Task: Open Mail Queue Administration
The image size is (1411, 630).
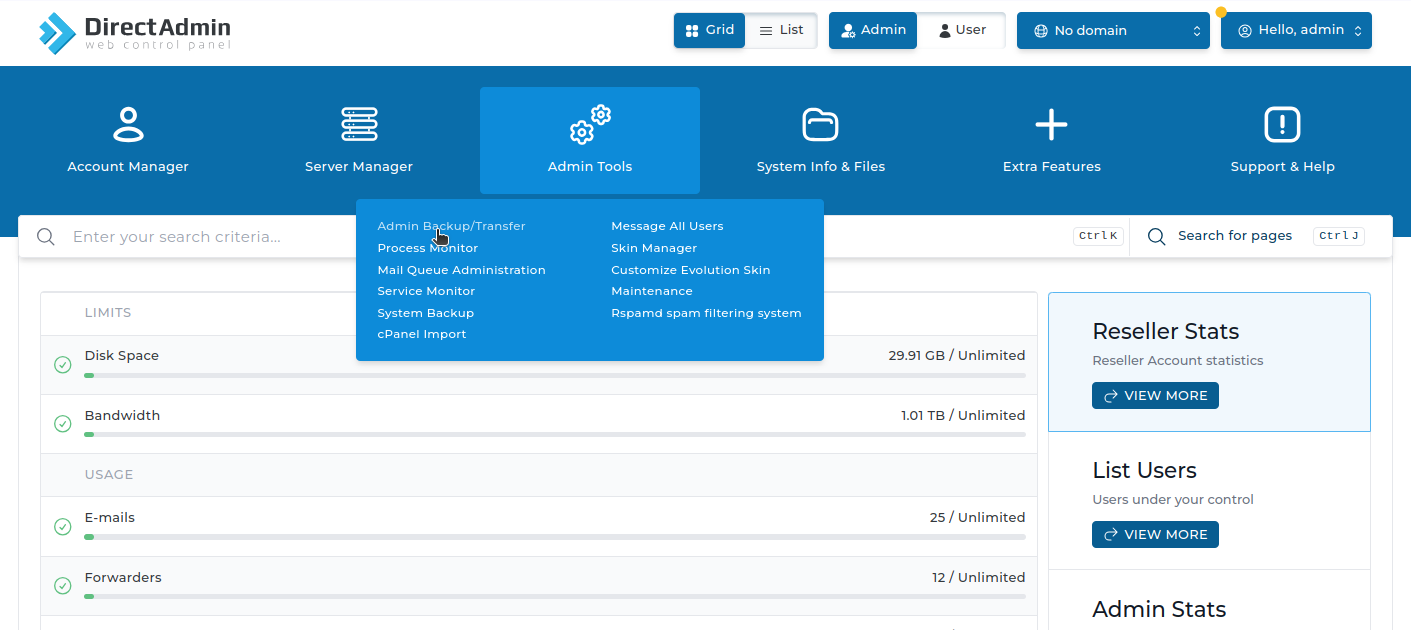Action: 461,270
